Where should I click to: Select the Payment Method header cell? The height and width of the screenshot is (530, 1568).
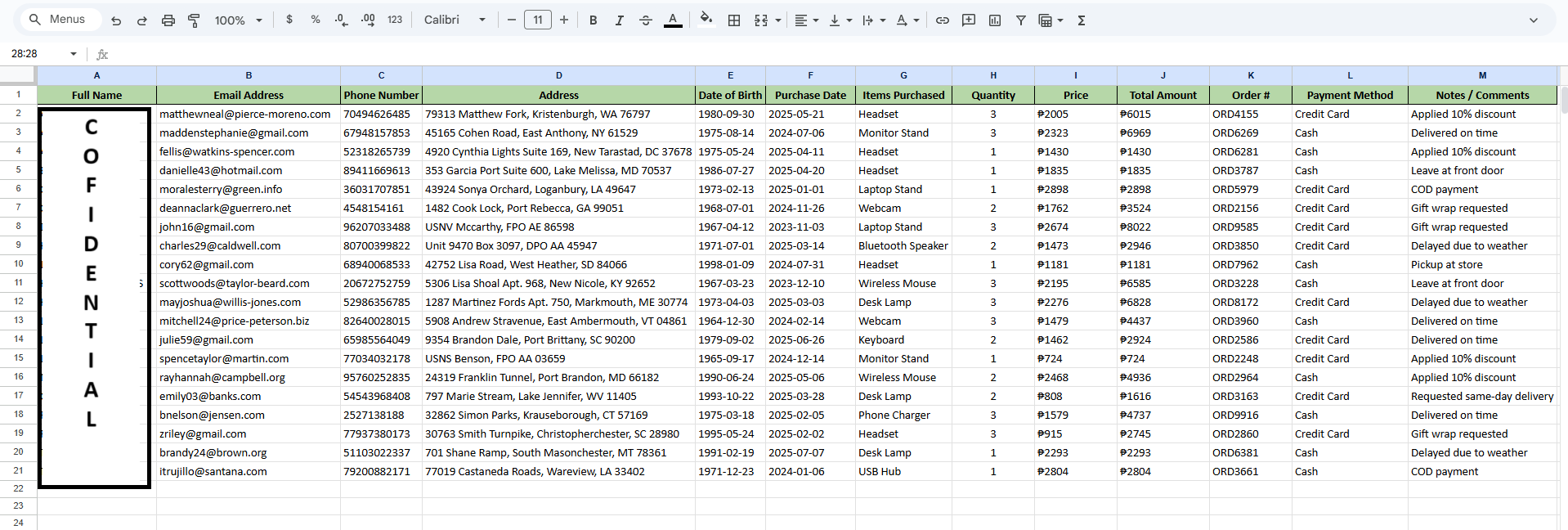tap(1350, 95)
